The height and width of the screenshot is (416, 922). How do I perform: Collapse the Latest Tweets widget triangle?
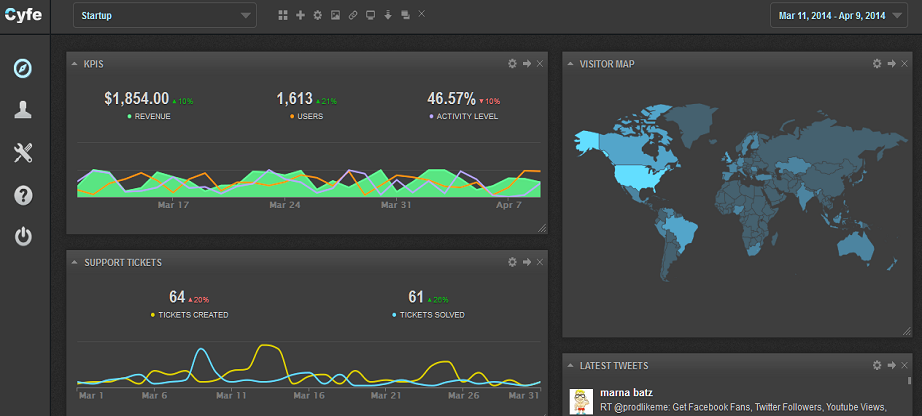tap(570, 365)
